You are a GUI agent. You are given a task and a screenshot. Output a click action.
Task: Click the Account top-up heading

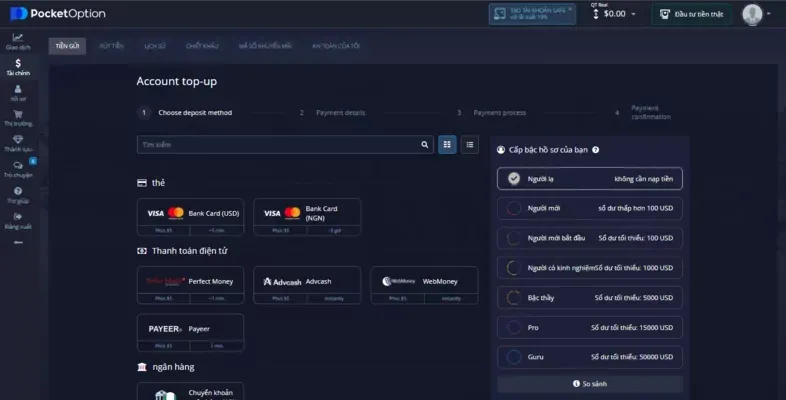click(x=176, y=81)
